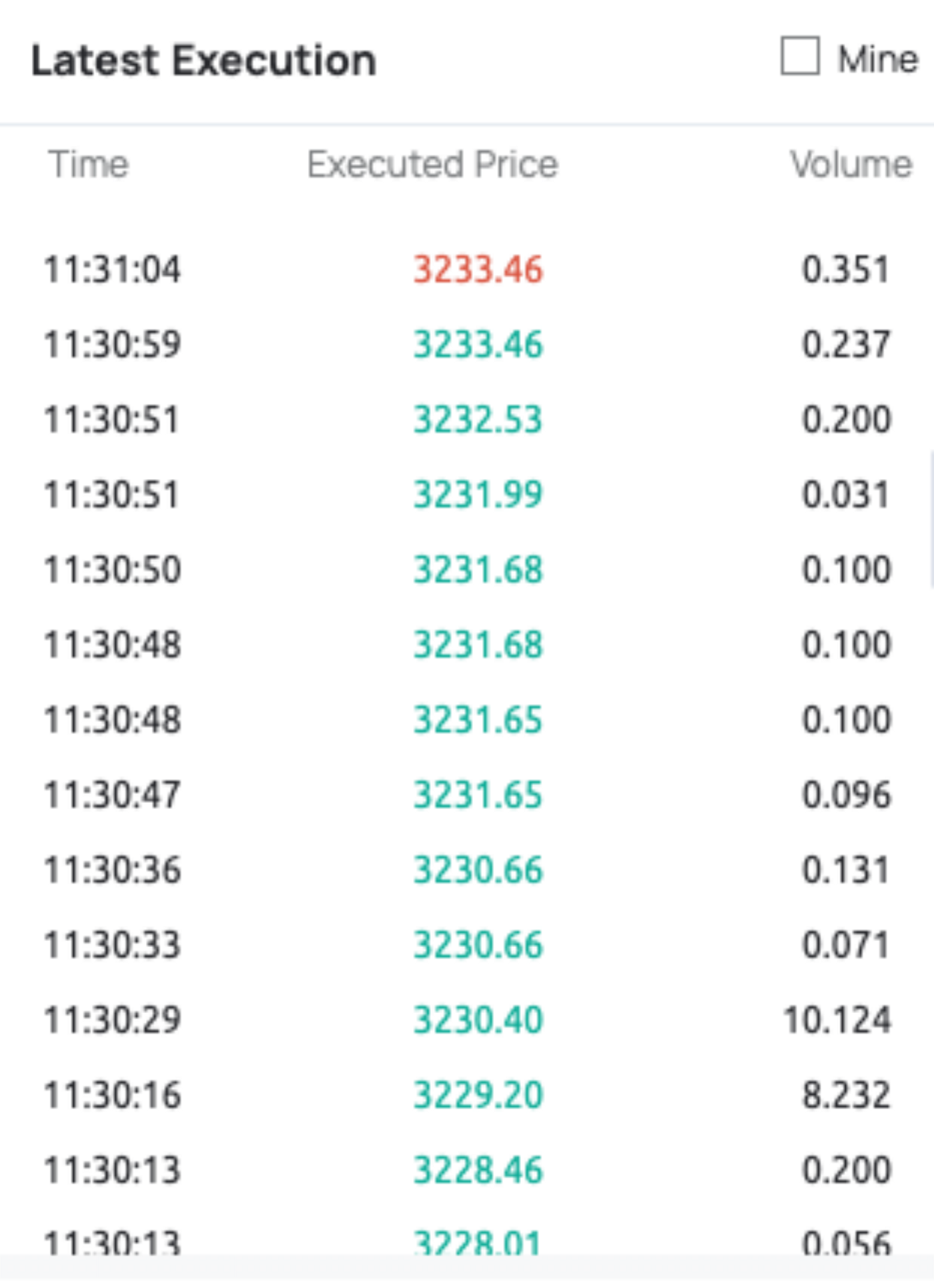Select the 8.232 volume entry
The width and height of the screenshot is (934, 1288).
point(847,1095)
